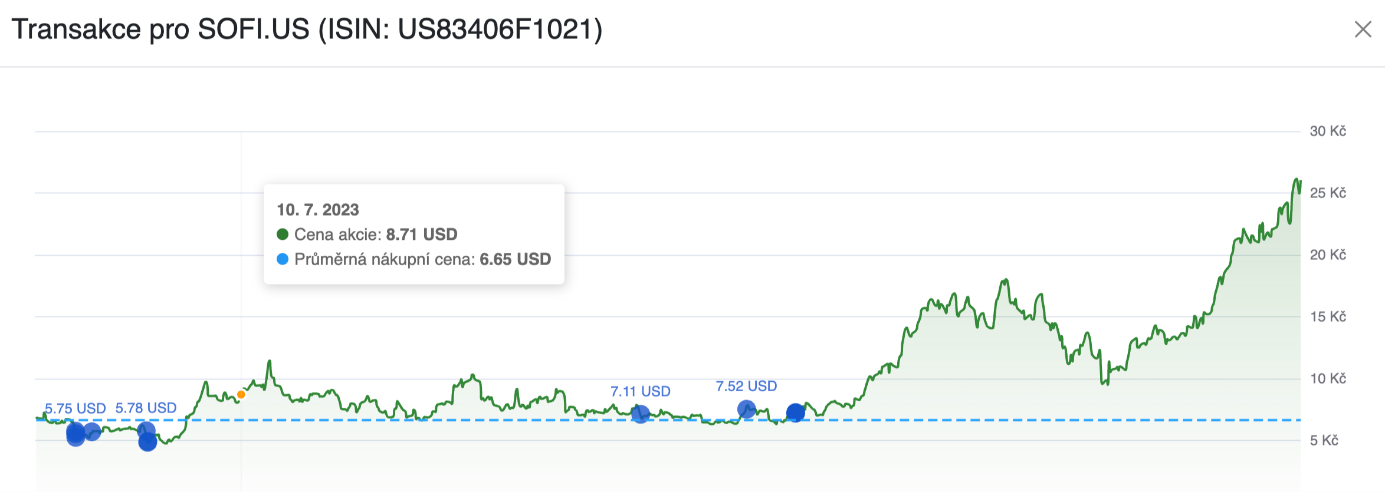Click the orange hover point on the price line
Viewport: 1385px width, 492px height.
click(241, 394)
